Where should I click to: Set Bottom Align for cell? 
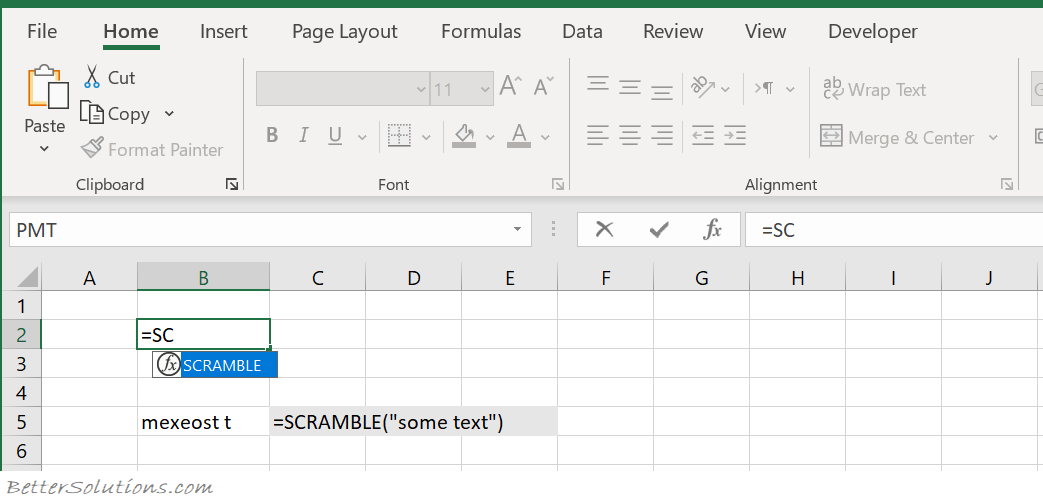coord(662,90)
